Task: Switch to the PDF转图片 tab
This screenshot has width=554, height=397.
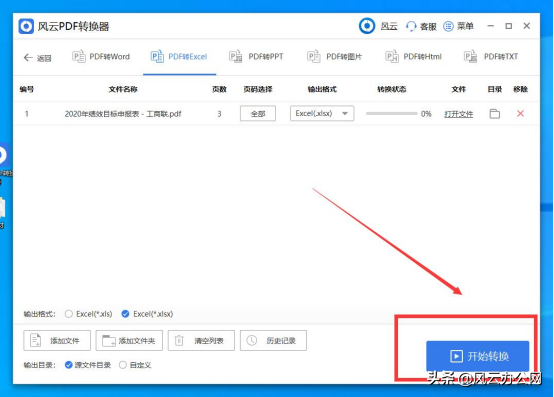Action: pos(334,57)
